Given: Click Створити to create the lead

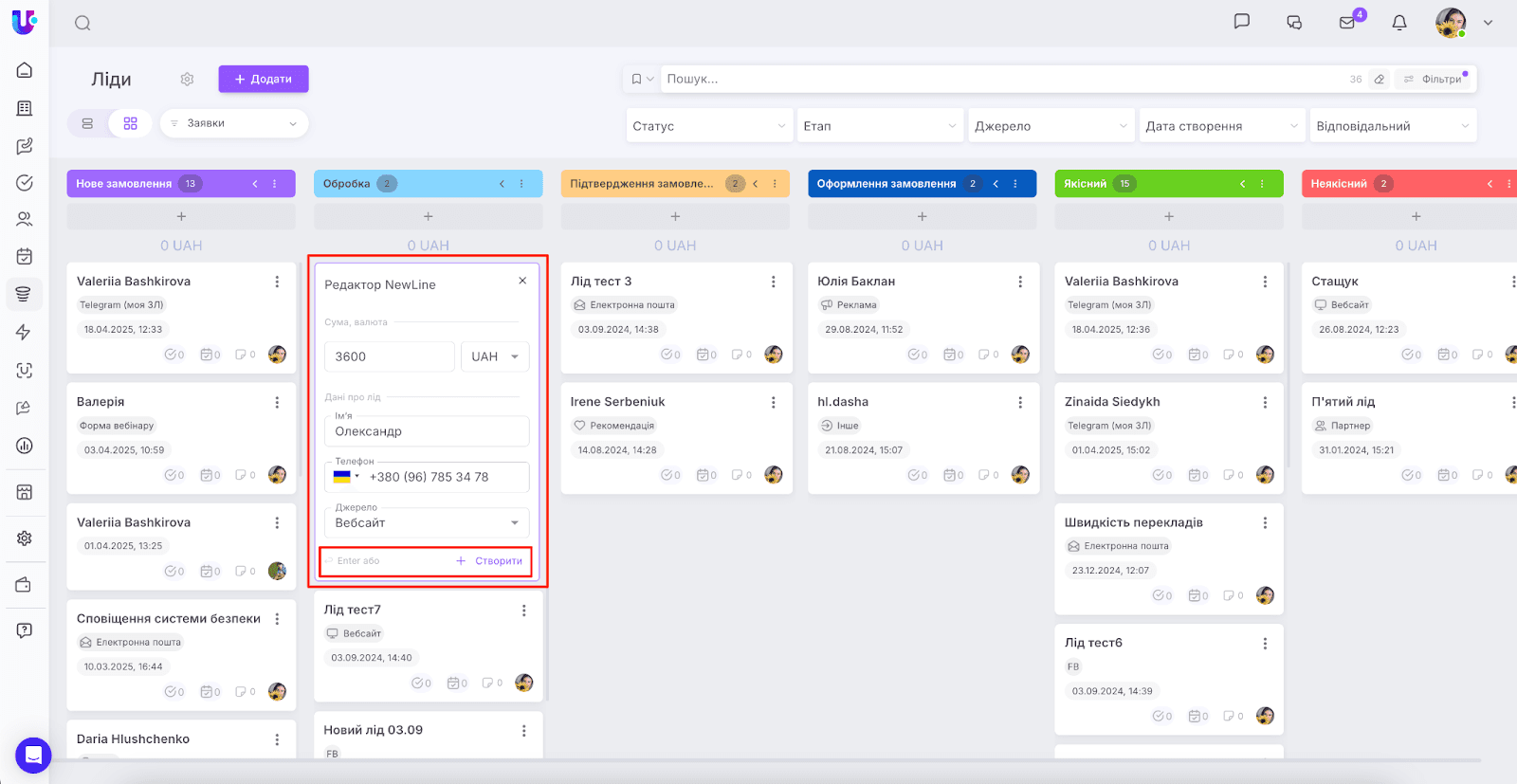Looking at the screenshot, I should [x=490, y=561].
